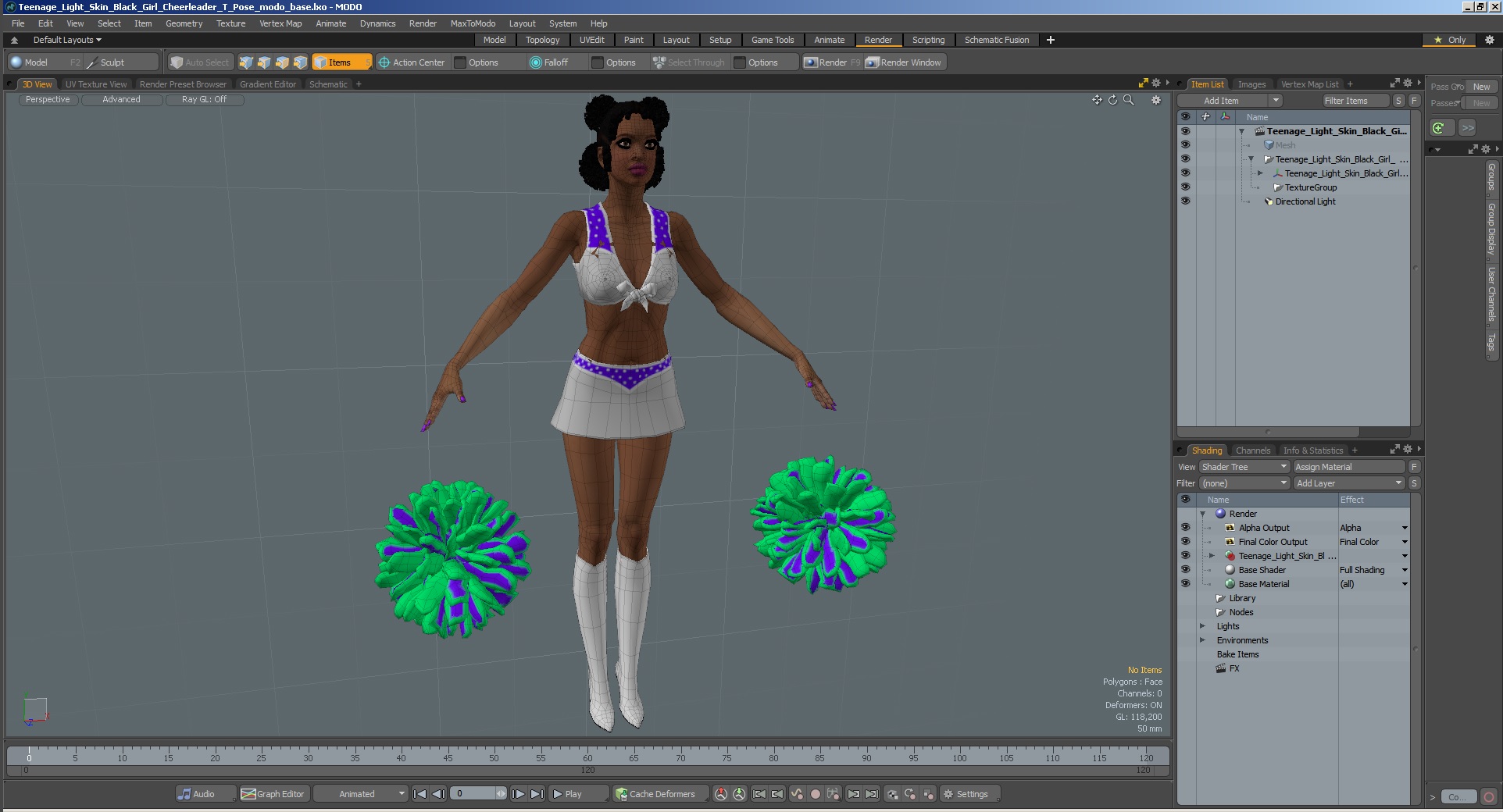Open the Action Center tool
The image size is (1503, 812).
point(411,62)
